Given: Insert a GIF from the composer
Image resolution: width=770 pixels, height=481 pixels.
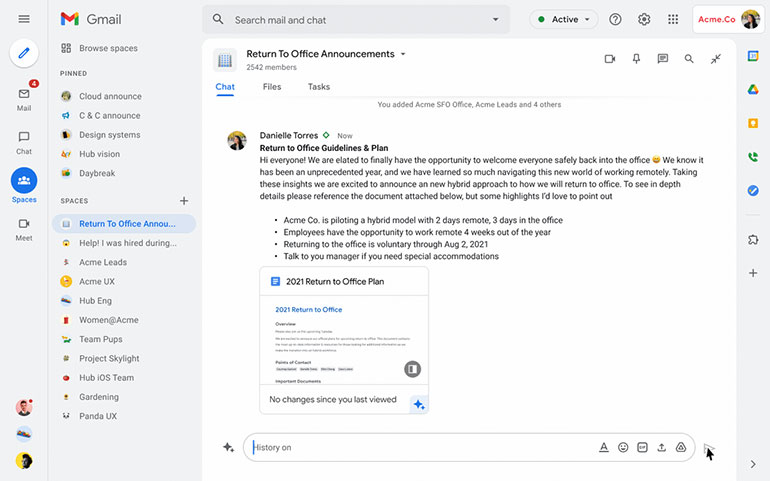Looking at the screenshot, I should coord(642,447).
